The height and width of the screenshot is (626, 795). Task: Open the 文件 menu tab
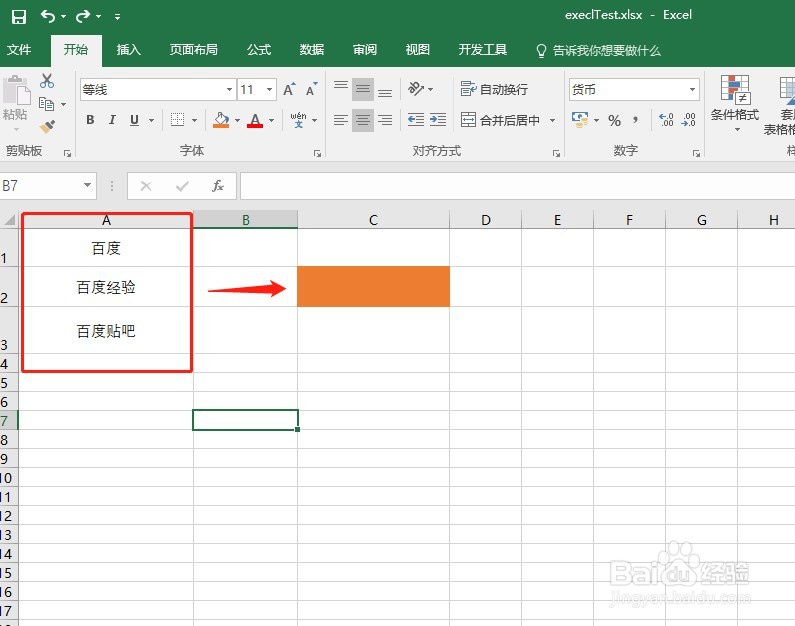coord(19,50)
